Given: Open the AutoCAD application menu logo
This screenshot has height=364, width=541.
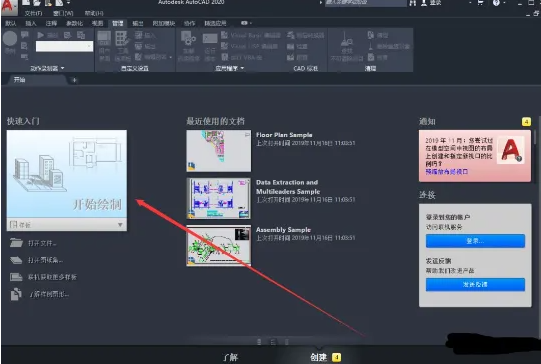Looking at the screenshot, I should (x=8, y=7).
